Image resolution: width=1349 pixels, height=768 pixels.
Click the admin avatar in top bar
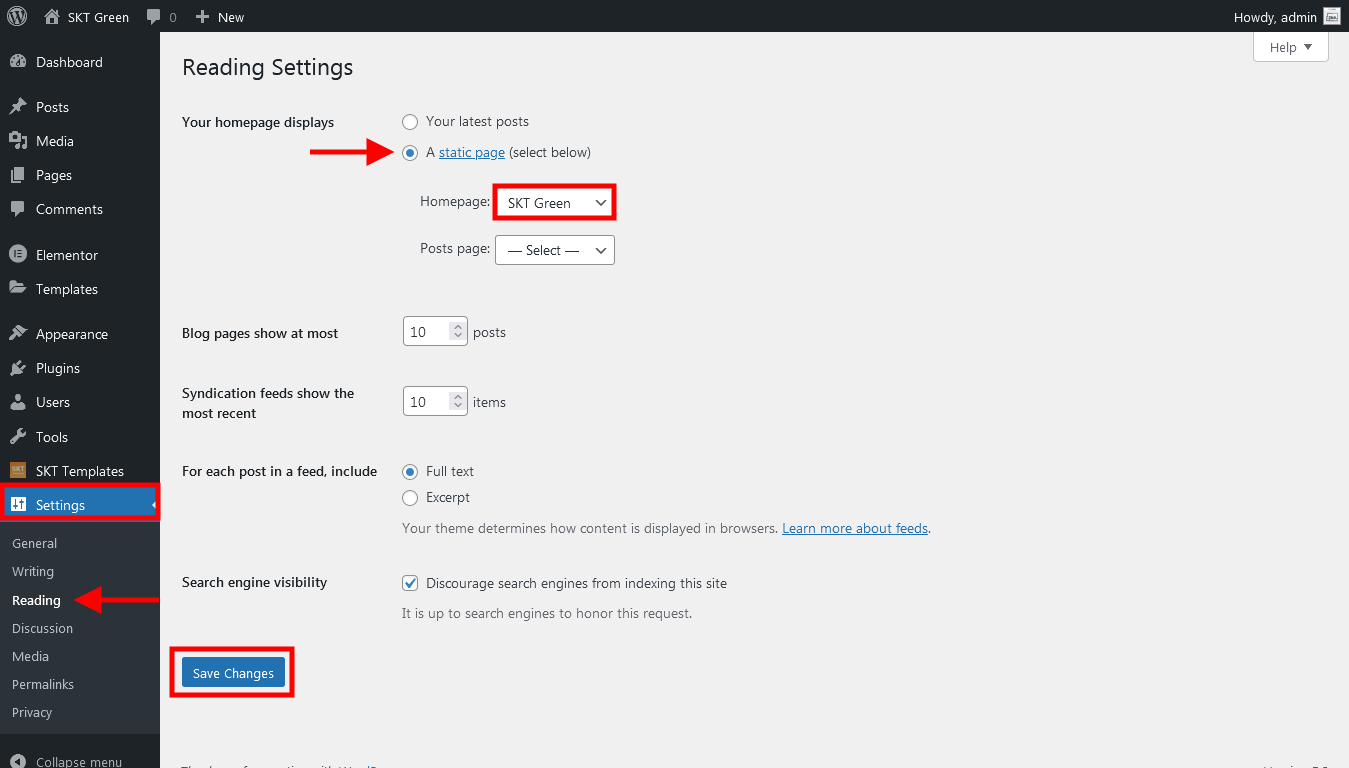tap(1332, 16)
